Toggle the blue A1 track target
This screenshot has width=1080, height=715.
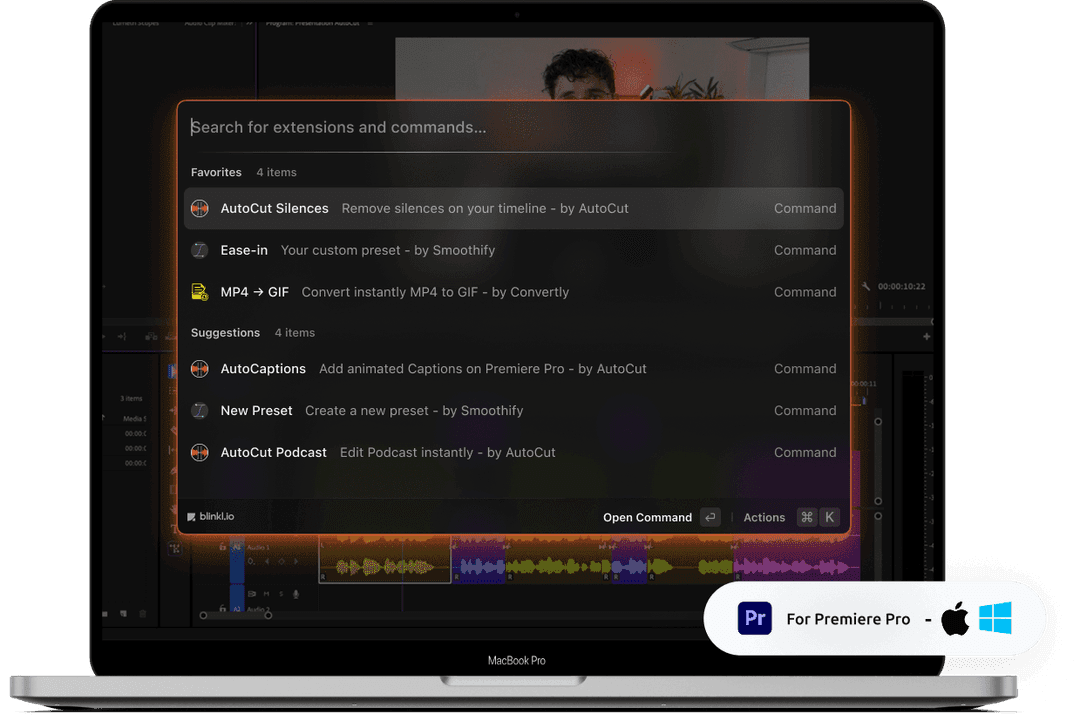[237, 548]
